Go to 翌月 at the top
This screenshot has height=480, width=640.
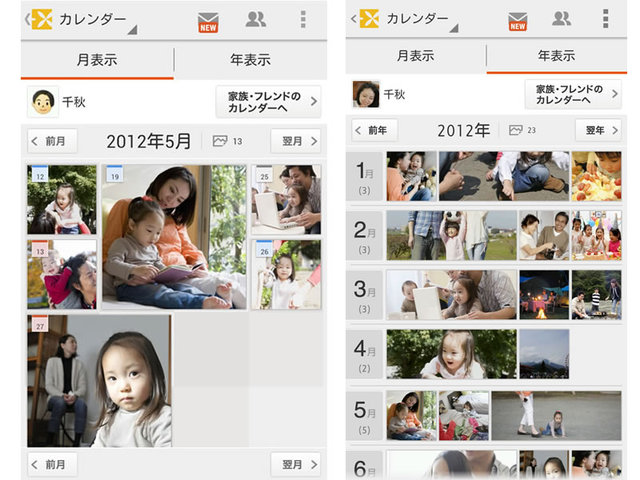(x=296, y=141)
